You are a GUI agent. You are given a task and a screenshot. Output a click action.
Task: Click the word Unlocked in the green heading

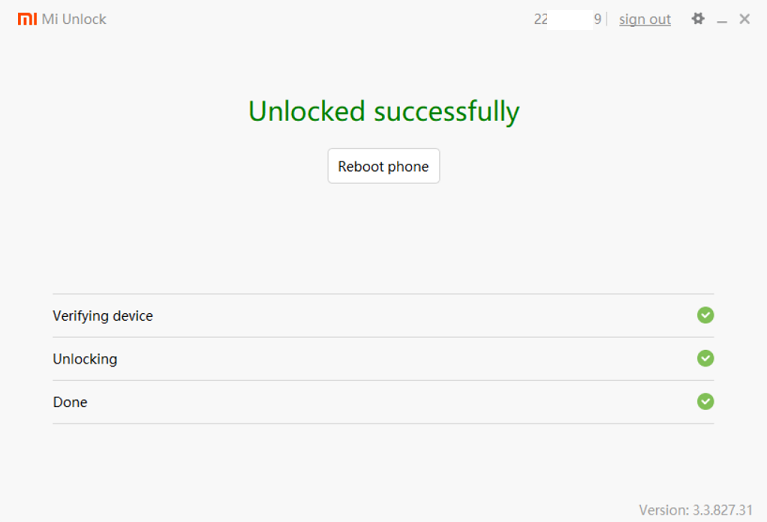[306, 111]
